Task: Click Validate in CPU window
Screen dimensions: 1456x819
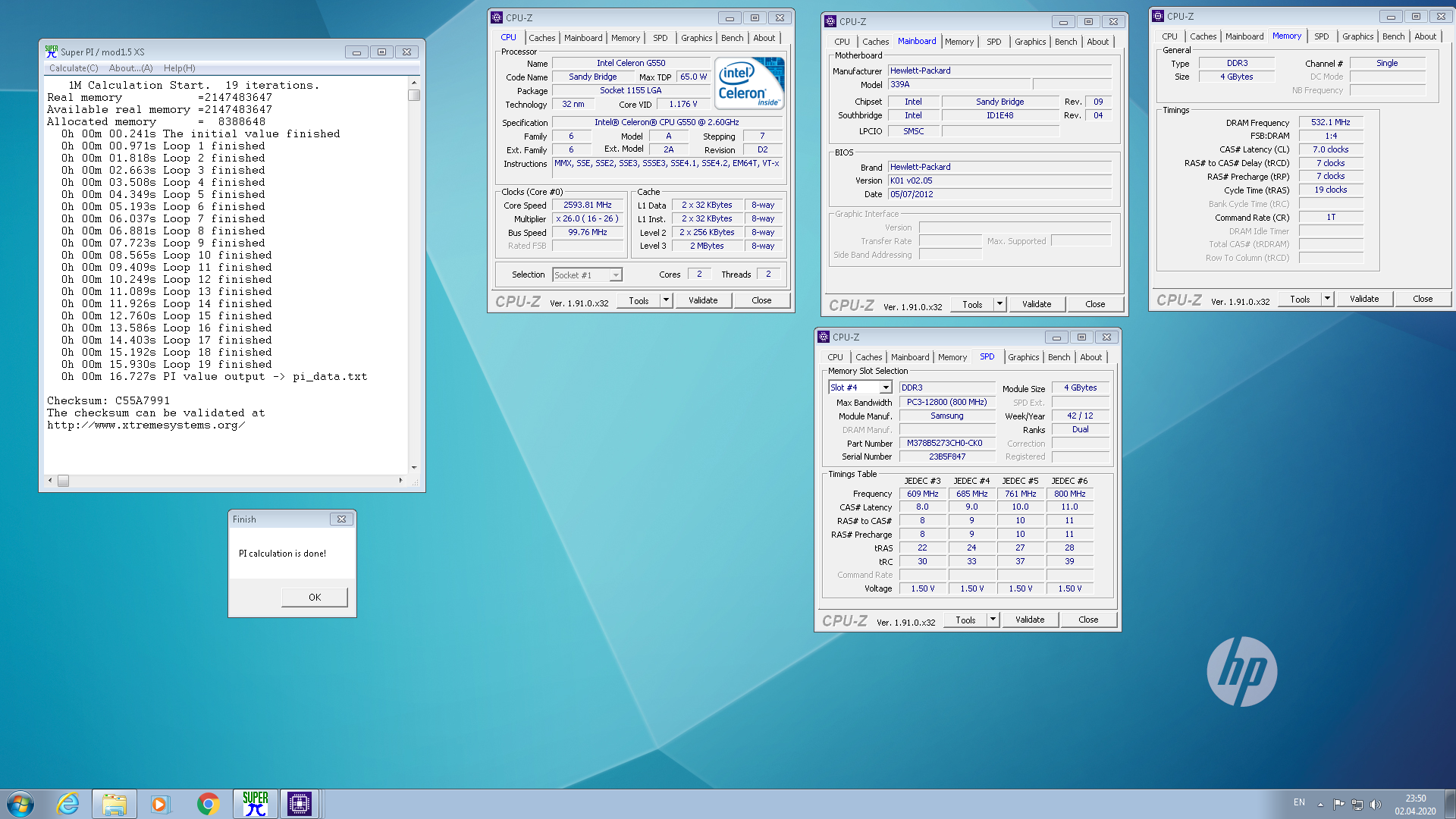Action: coord(703,301)
